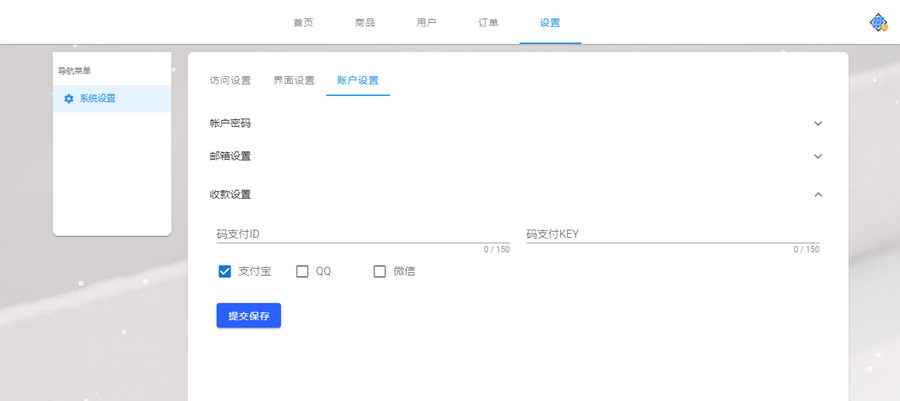Open the 界面设置 tab
Image resolution: width=900 pixels, height=401 pixels.
tap(294, 80)
